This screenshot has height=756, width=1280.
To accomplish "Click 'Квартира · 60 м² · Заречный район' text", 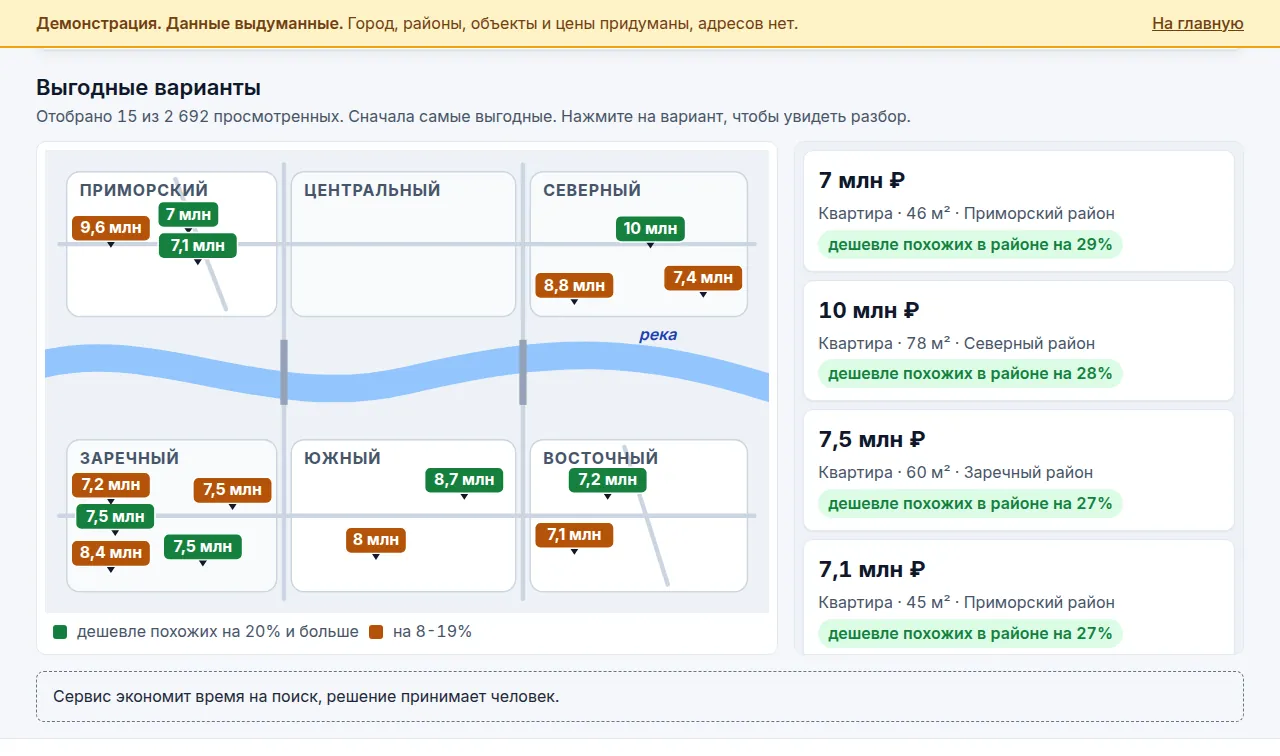I will (x=956, y=472).
